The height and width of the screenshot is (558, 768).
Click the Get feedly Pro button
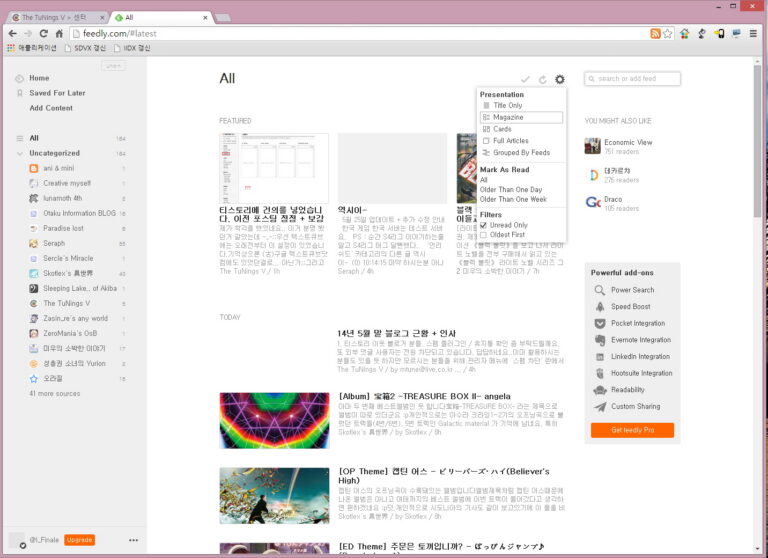[x=632, y=430]
